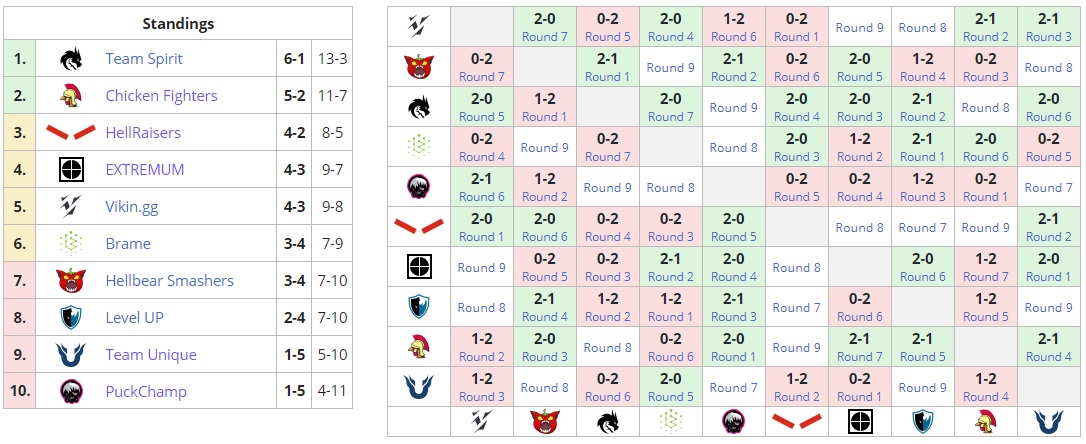Click Chicken Fighters logo in Standings table
Screen dimensions: 1086x444
coord(70,96)
